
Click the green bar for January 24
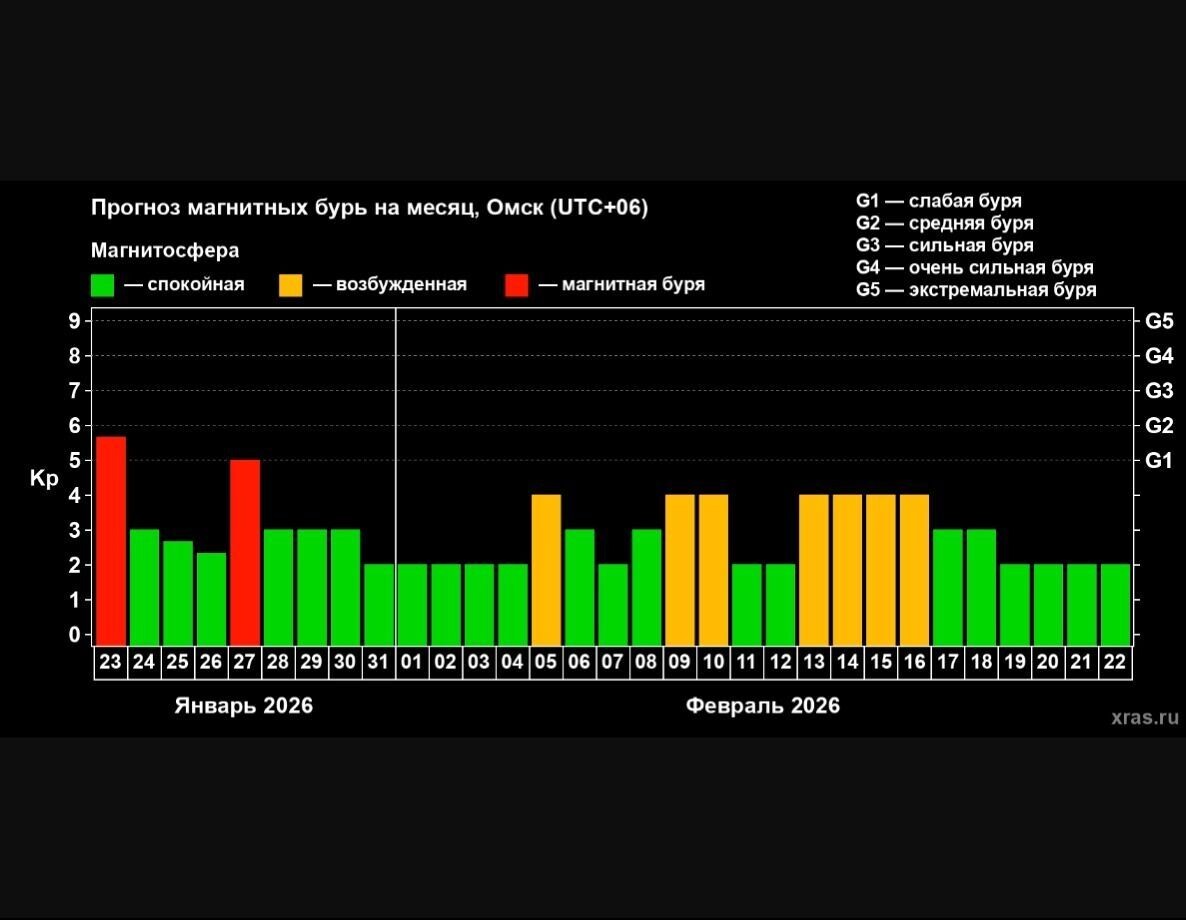tap(144, 587)
